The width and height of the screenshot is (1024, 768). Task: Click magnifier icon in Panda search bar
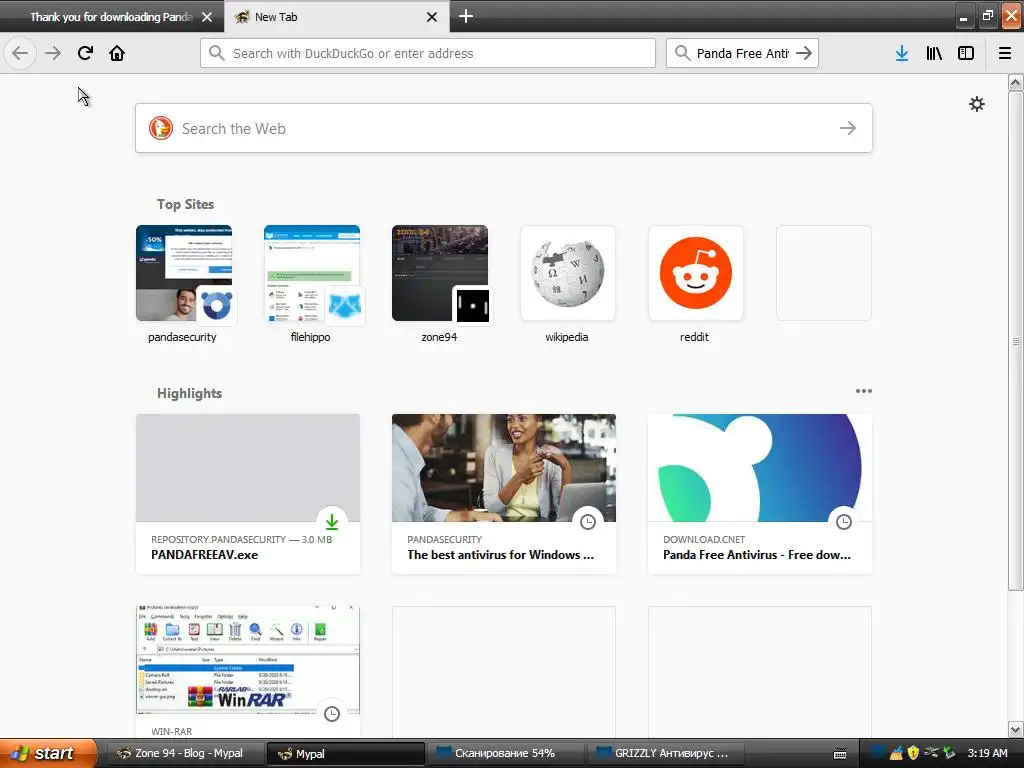682,53
